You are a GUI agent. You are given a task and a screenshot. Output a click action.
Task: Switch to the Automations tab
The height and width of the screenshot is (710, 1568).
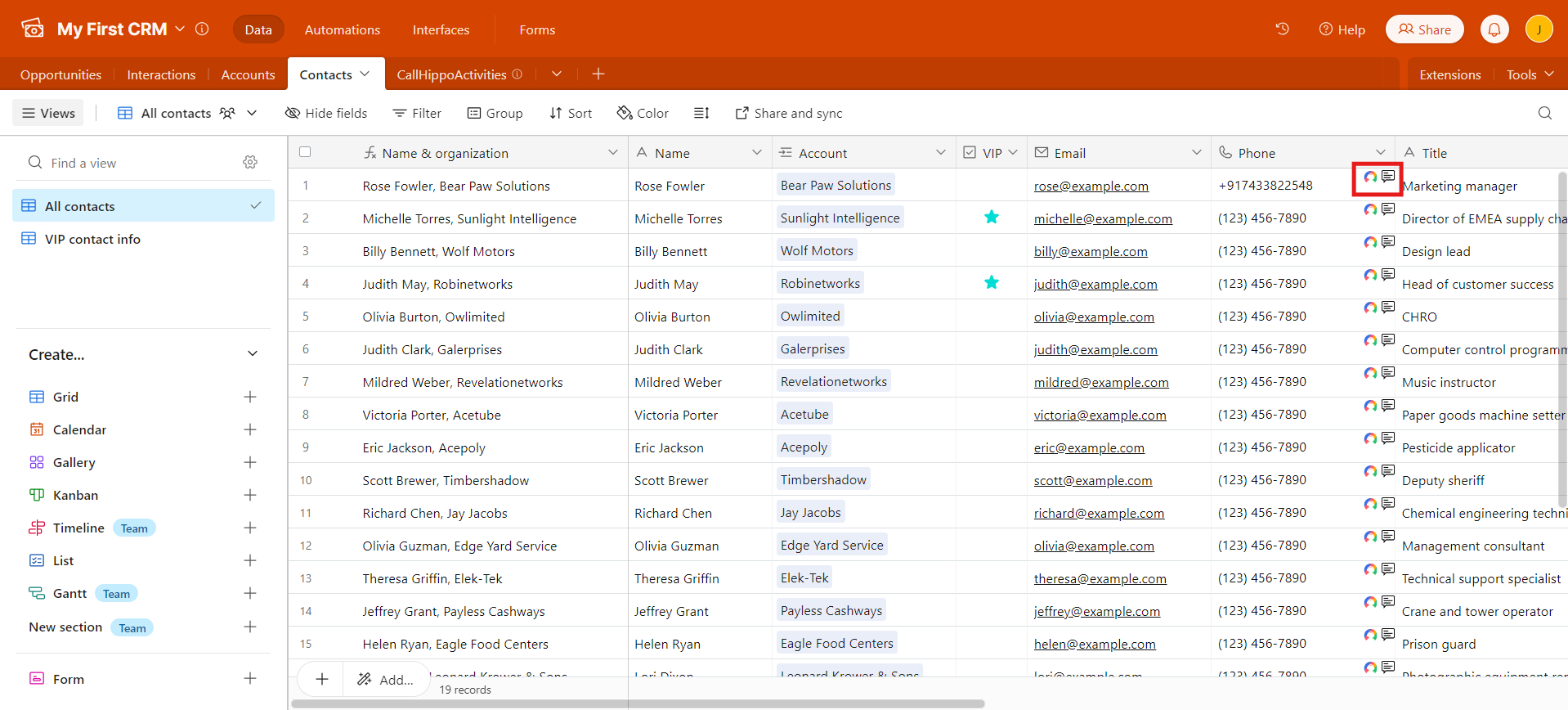[x=343, y=29]
